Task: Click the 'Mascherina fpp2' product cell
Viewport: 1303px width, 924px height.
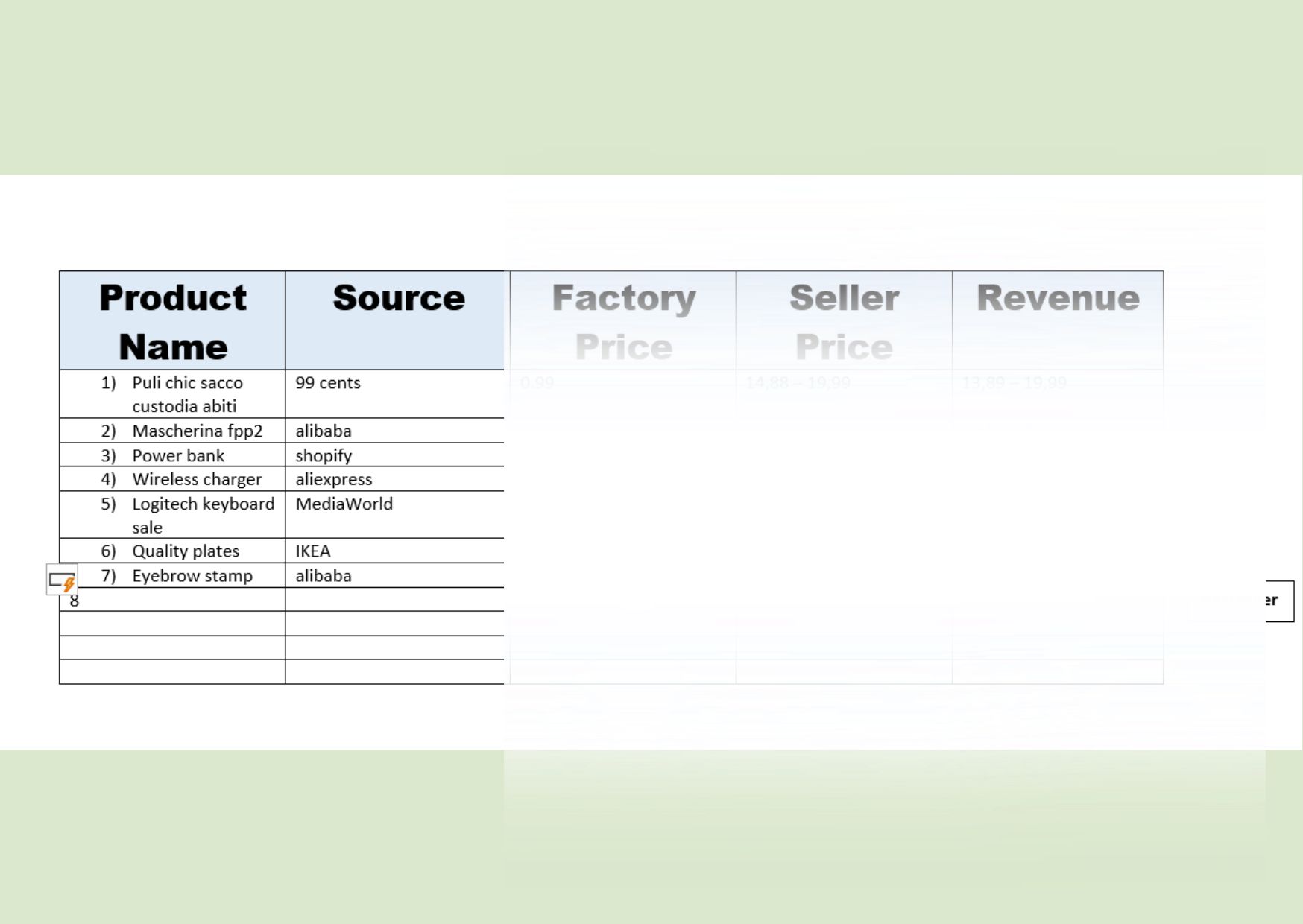Action: click(x=197, y=431)
